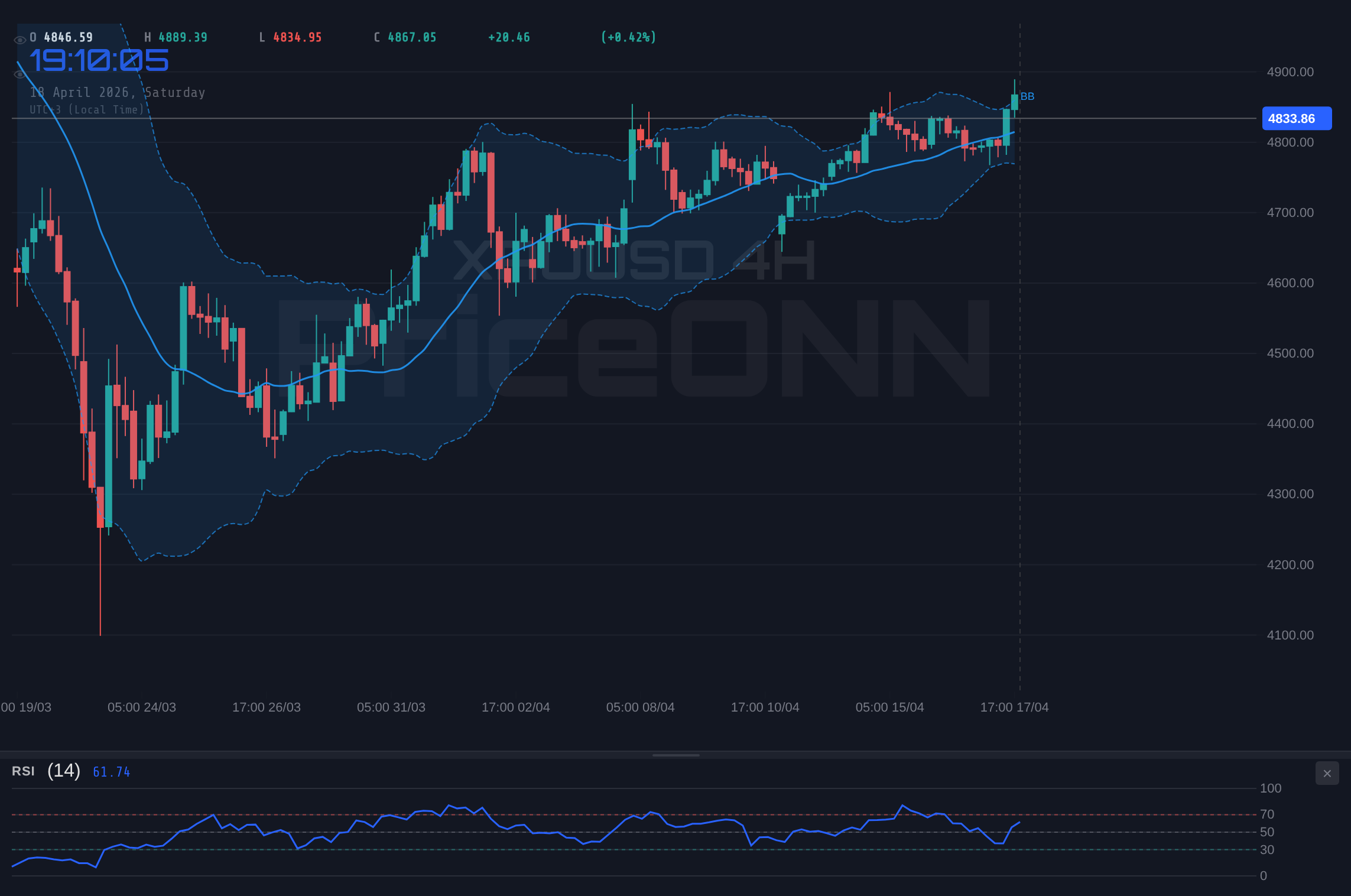Click the close price value 4867.05
This screenshot has width=1351, height=896.
[412, 37]
